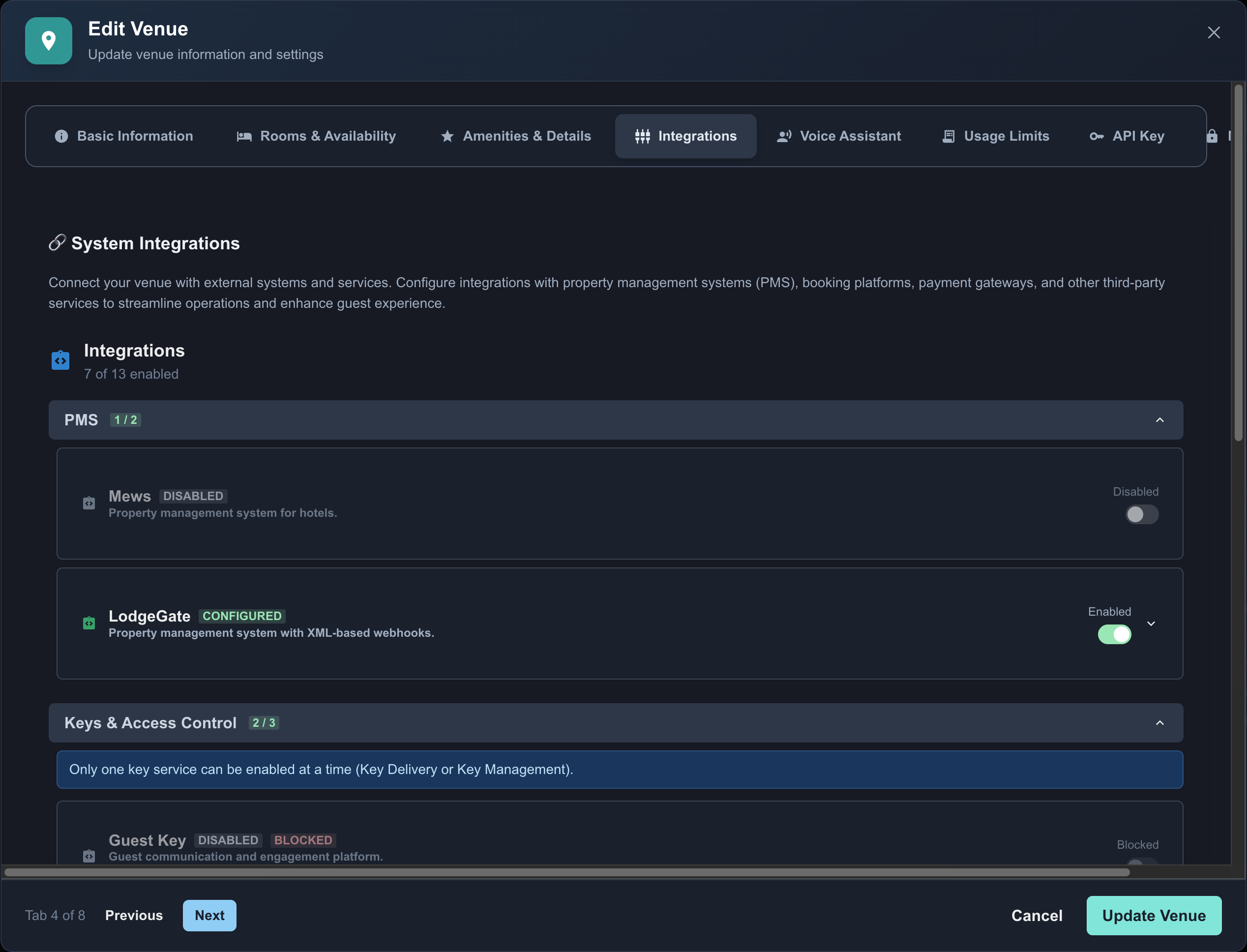The image size is (1247, 952).
Task: Click the Mews integration icon
Action: pos(89,503)
